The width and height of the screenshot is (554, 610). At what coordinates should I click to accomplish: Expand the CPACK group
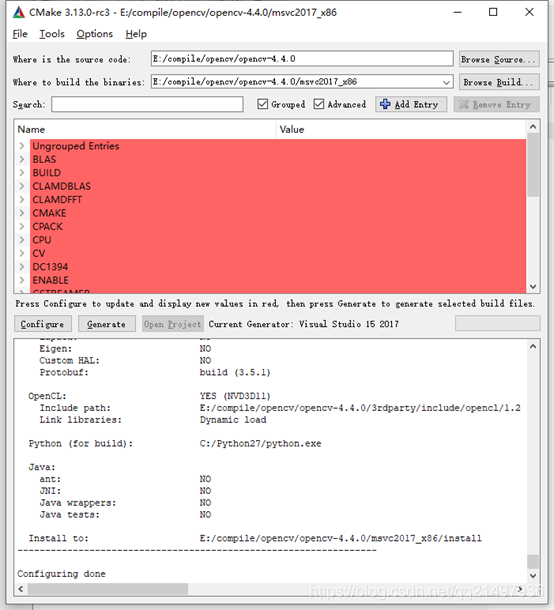22,226
